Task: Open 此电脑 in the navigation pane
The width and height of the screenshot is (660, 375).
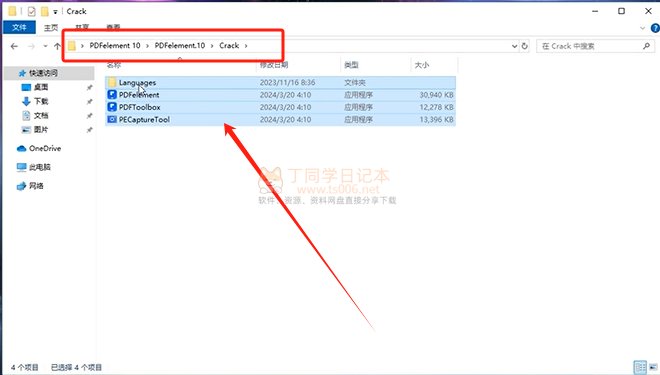Action: [40, 167]
